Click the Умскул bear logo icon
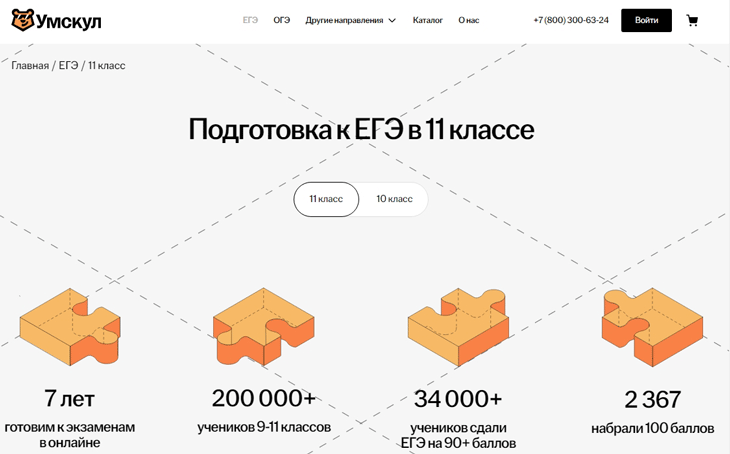The width and height of the screenshot is (730, 454). pos(23,20)
